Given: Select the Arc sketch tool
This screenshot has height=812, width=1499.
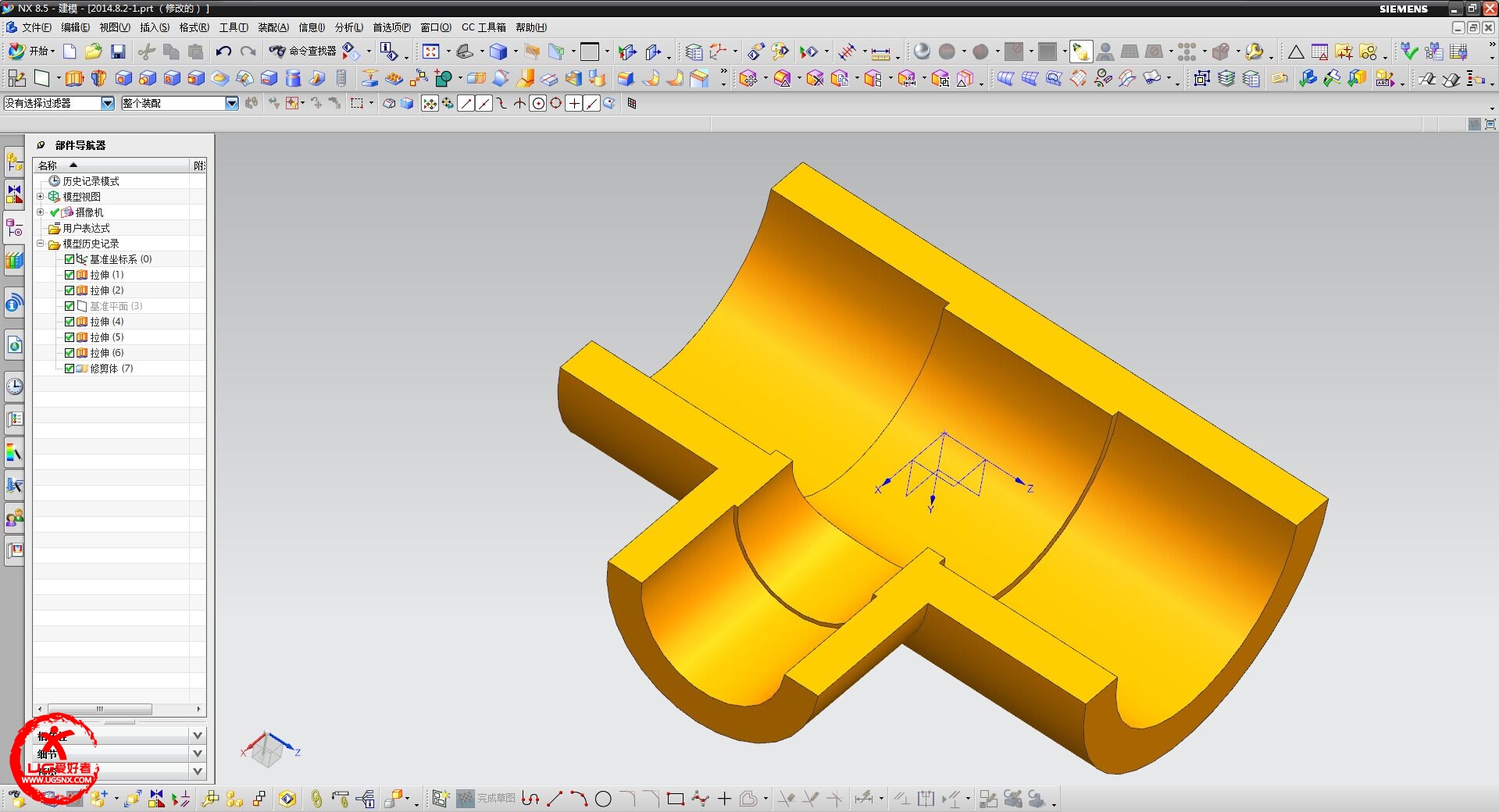Looking at the screenshot, I should pos(579,799).
